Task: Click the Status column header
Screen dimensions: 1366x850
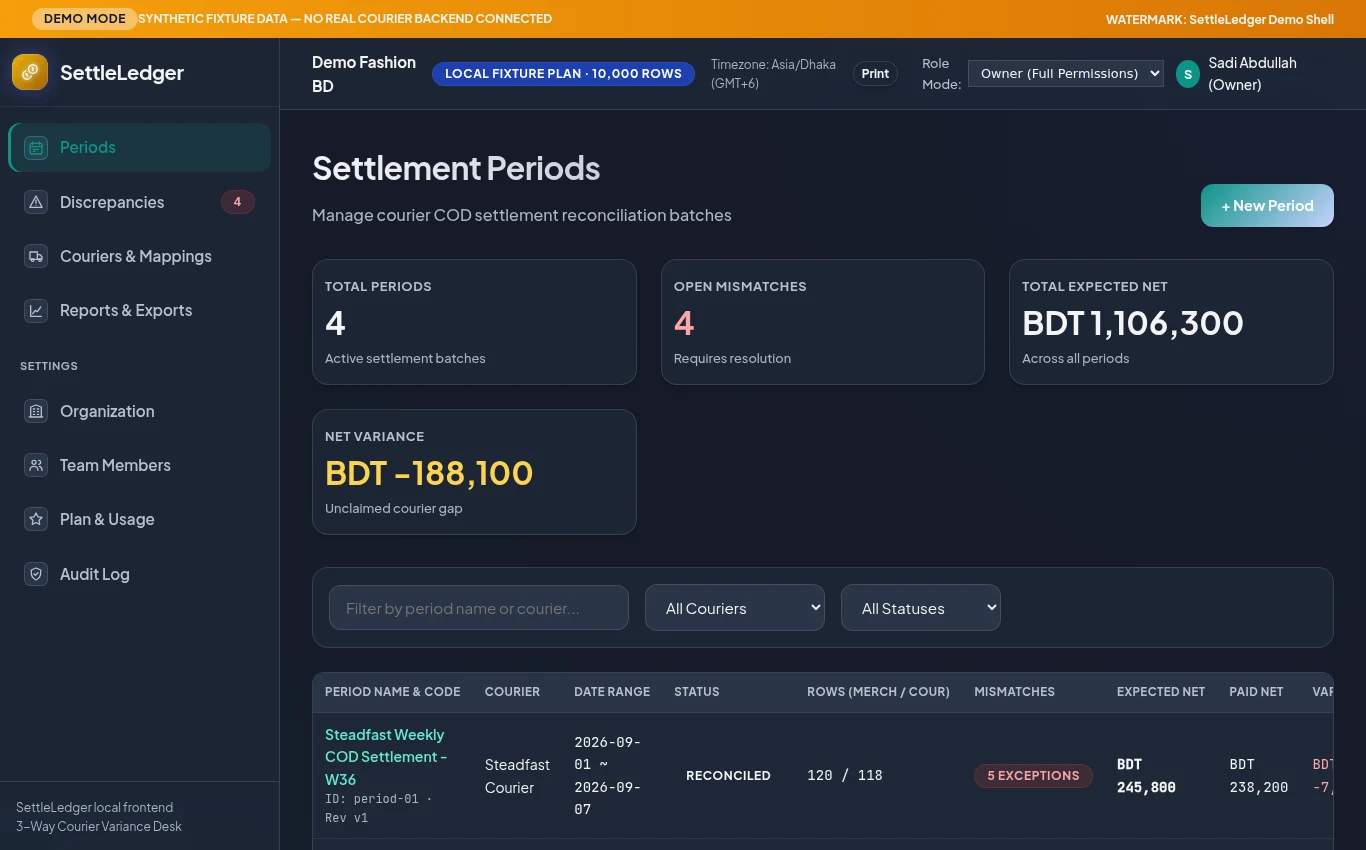Action: pos(697,692)
